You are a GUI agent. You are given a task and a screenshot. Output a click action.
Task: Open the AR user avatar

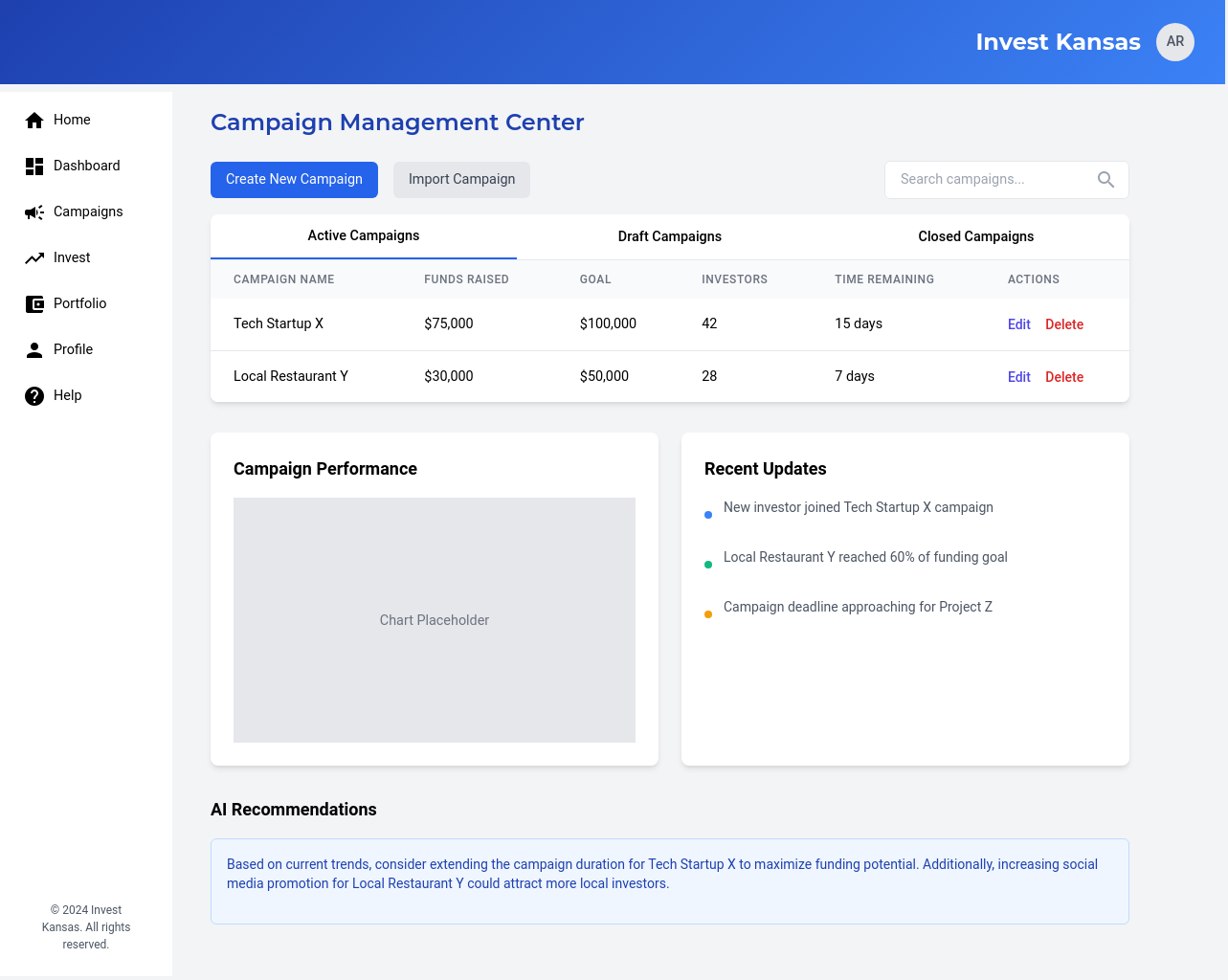pyautogui.click(x=1174, y=42)
